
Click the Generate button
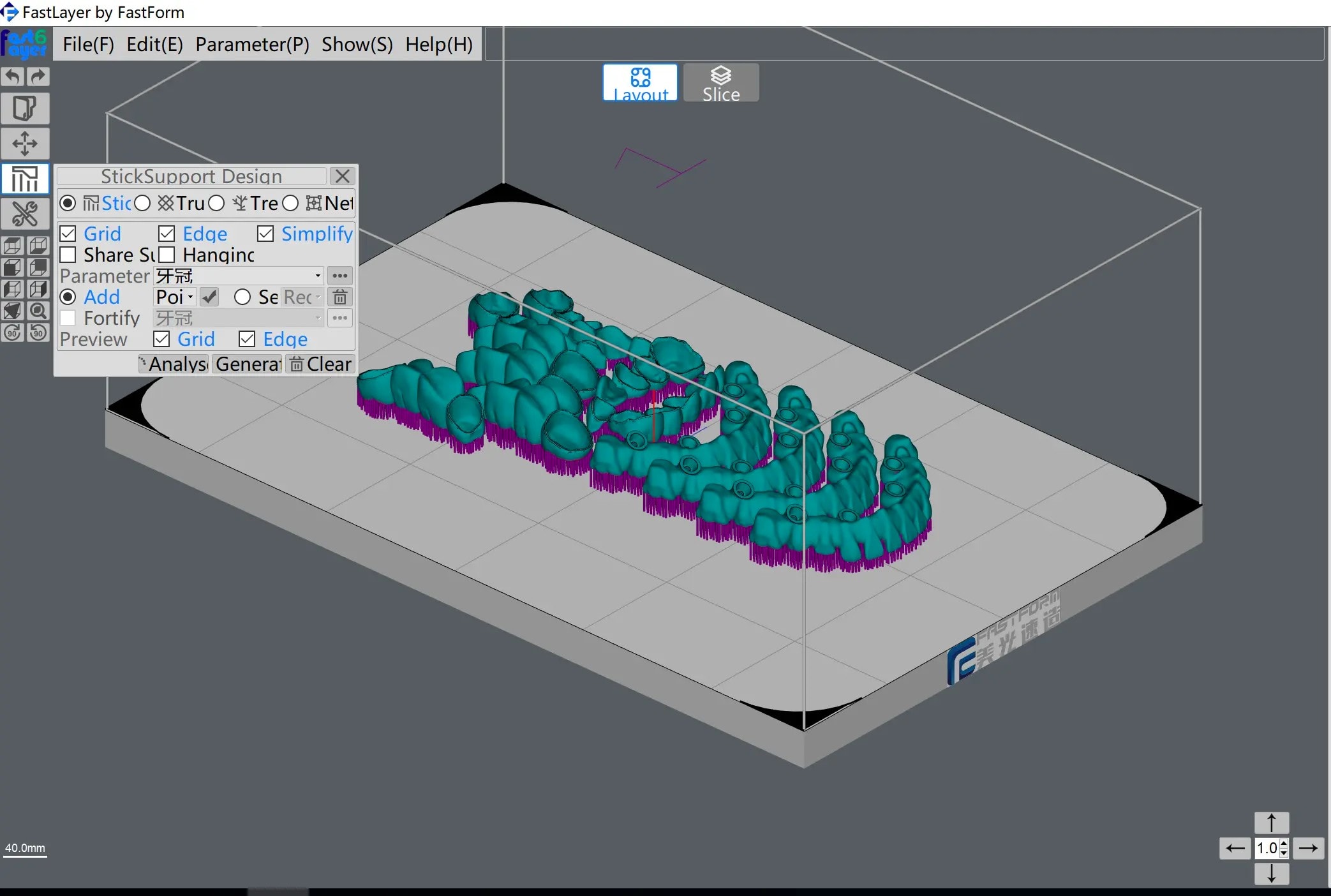click(246, 363)
